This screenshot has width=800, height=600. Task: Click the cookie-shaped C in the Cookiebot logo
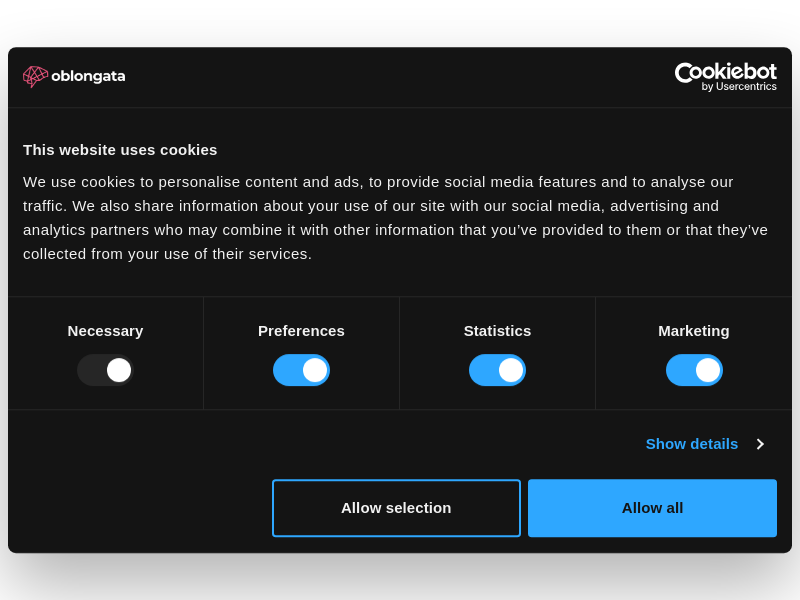tap(685, 72)
